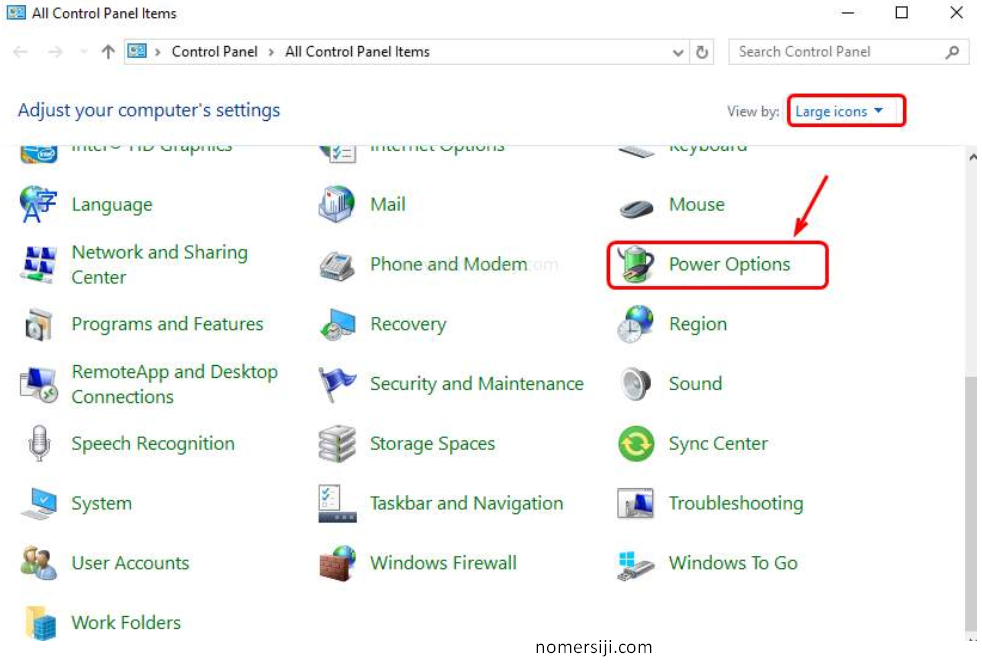
Task: Open the Sound speaker icon
Action: pyautogui.click(x=636, y=383)
